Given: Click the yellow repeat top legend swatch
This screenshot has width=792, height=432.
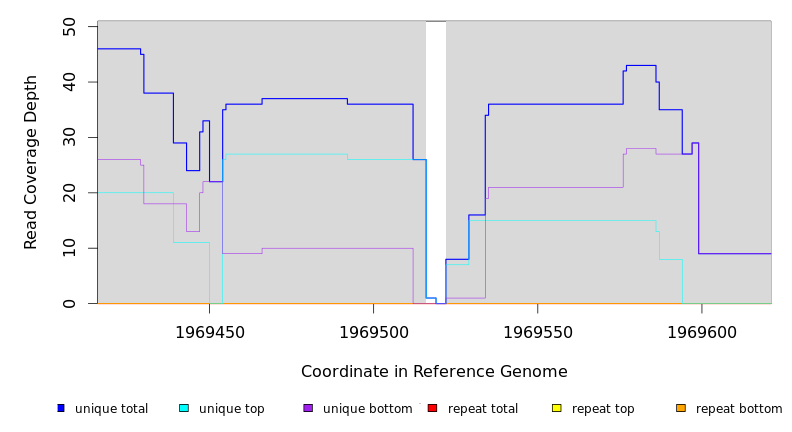Looking at the screenshot, I should pyautogui.click(x=556, y=408).
